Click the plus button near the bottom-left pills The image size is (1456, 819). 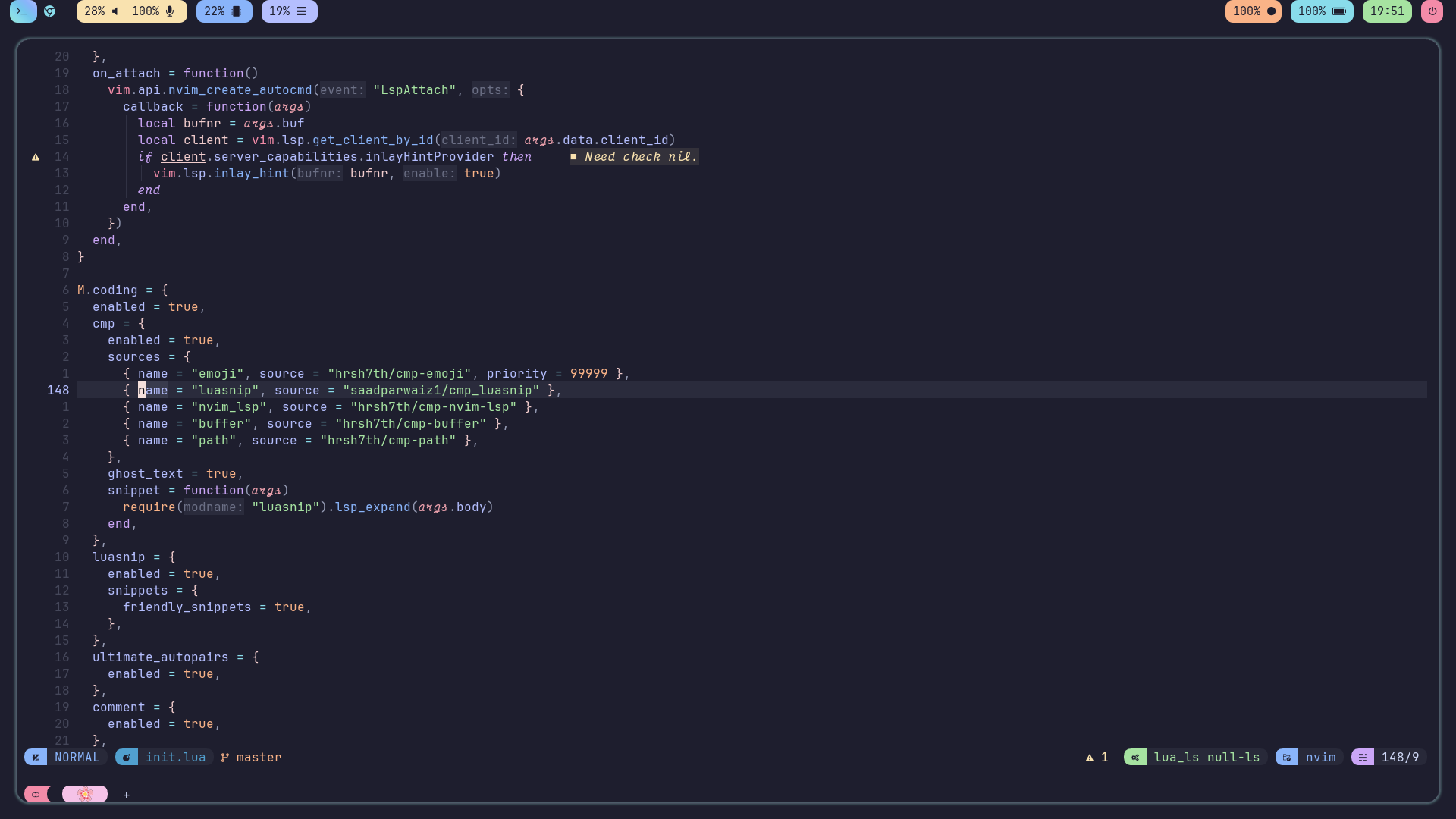126,795
